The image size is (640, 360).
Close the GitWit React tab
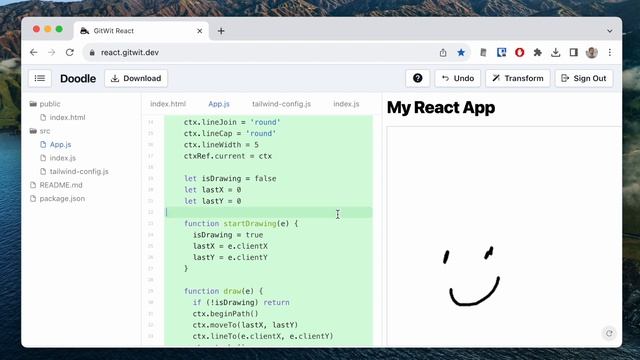click(x=200, y=31)
